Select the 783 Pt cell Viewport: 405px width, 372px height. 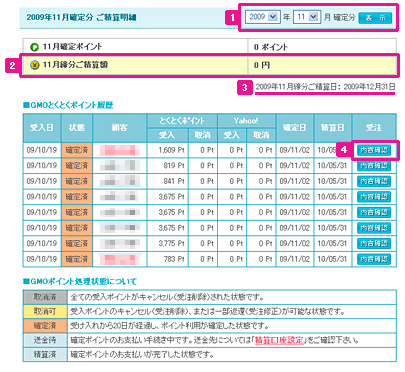pyautogui.click(x=168, y=259)
